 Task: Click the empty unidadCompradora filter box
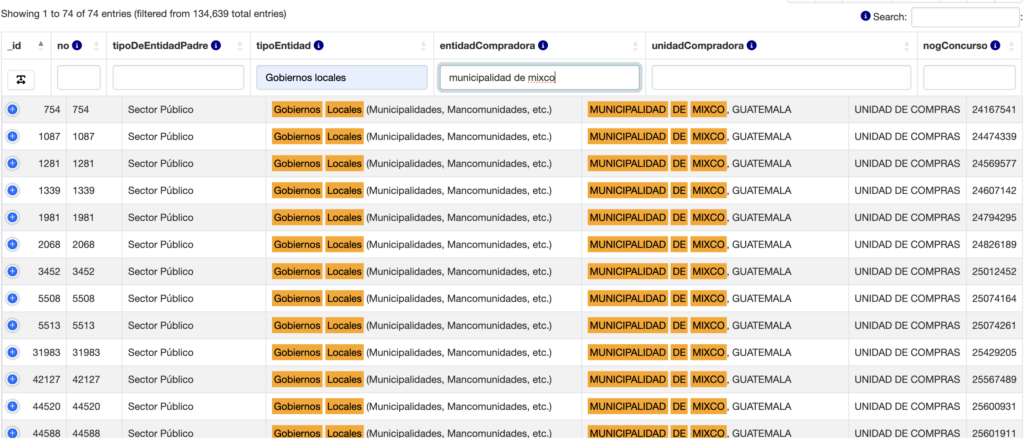pyautogui.click(x=781, y=78)
